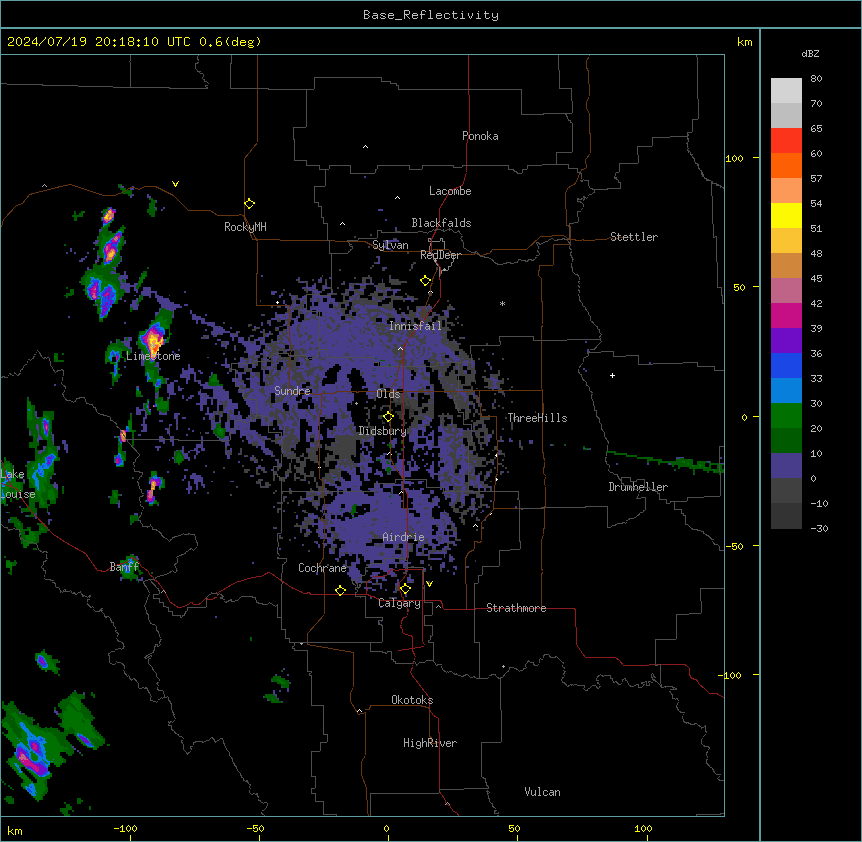Click the Calgary city label
Viewport: 862px width, 842px height.
pyautogui.click(x=399, y=603)
